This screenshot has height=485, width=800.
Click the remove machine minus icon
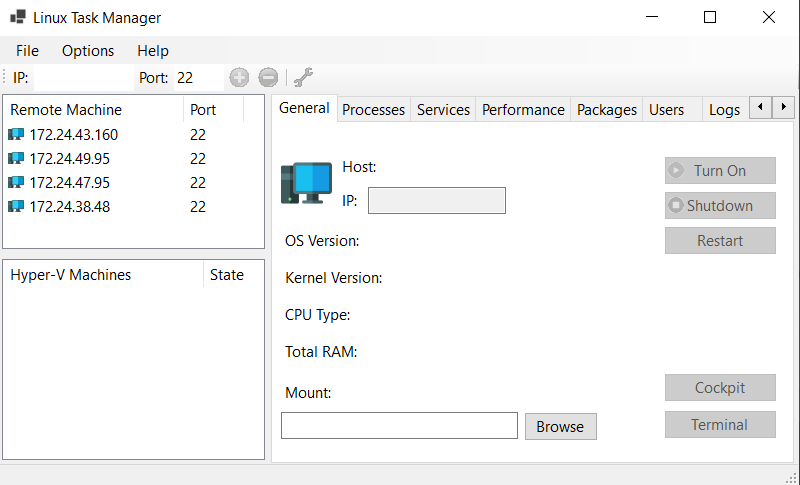pyautogui.click(x=268, y=77)
